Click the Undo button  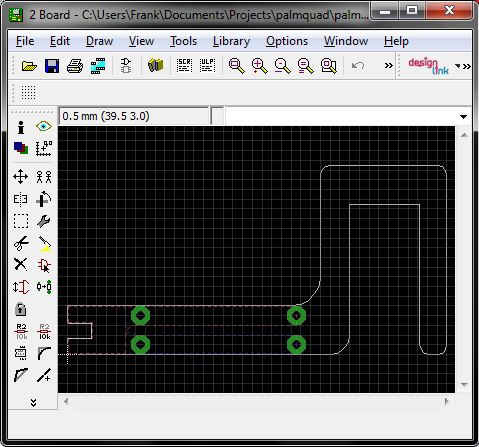(x=358, y=66)
